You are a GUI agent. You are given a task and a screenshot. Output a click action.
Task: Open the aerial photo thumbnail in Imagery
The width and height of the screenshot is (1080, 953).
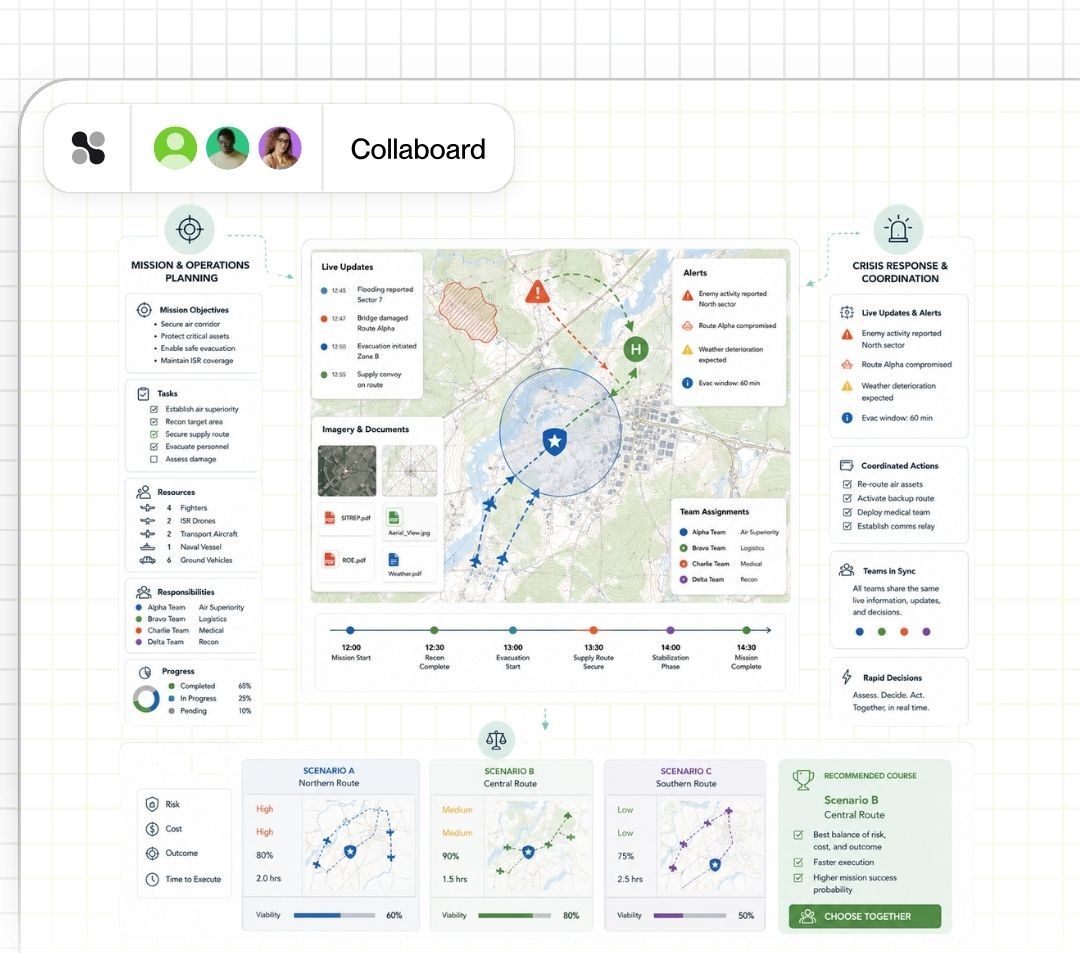pos(347,470)
